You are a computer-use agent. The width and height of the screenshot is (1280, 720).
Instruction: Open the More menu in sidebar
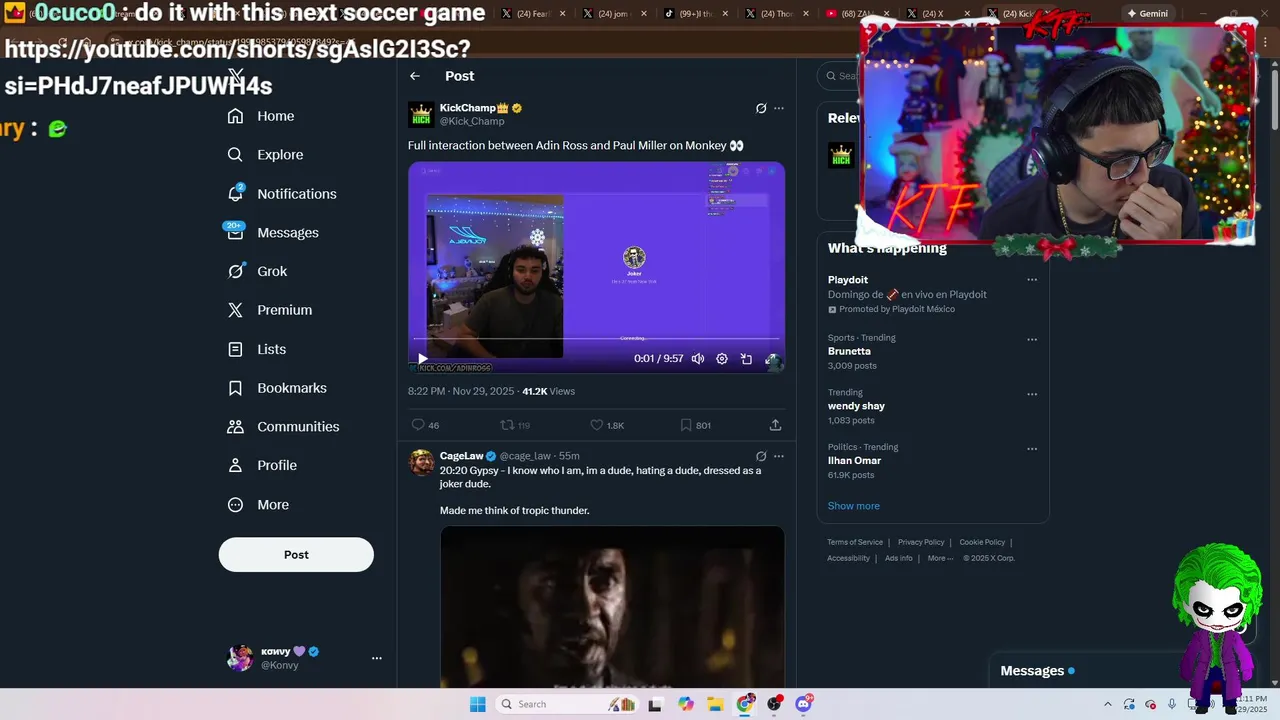(x=258, y=505)
